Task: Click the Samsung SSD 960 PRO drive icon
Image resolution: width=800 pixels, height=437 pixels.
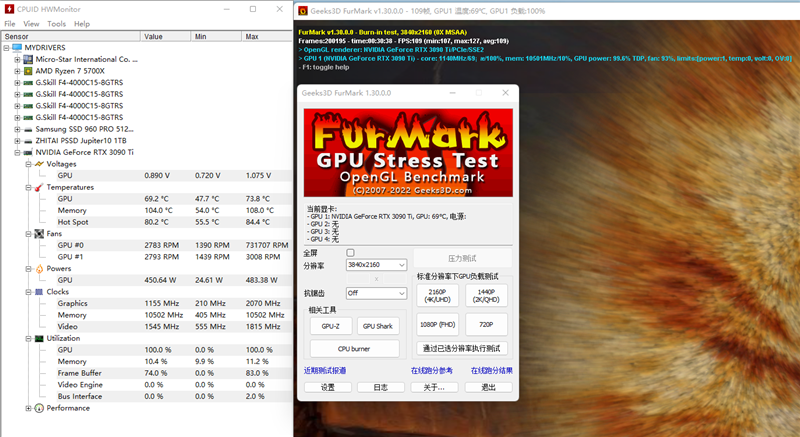Action: [x=28, y=129]
